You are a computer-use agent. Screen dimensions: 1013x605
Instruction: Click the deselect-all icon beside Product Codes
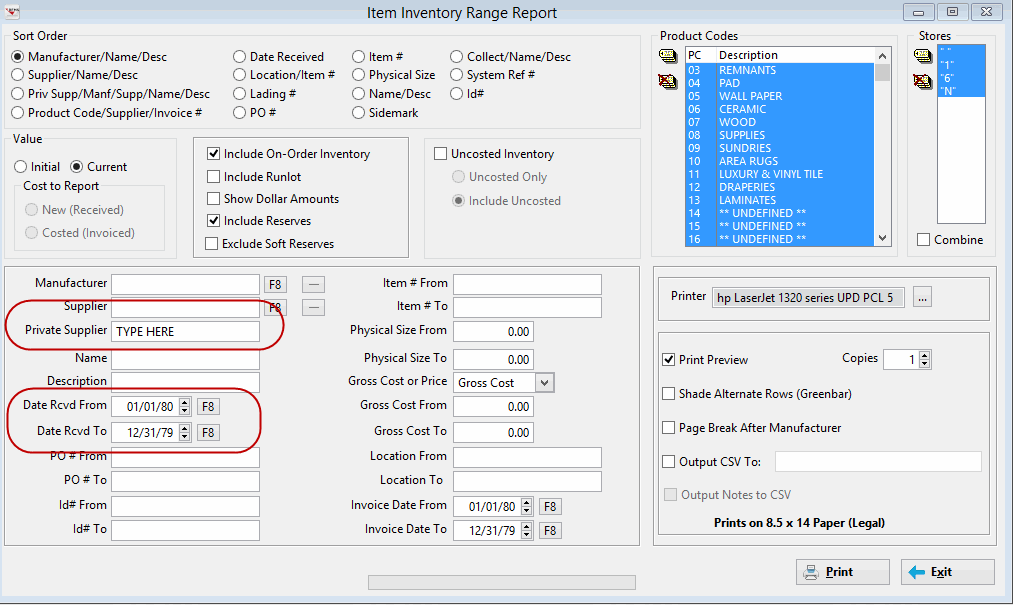[x=667, y=81]
